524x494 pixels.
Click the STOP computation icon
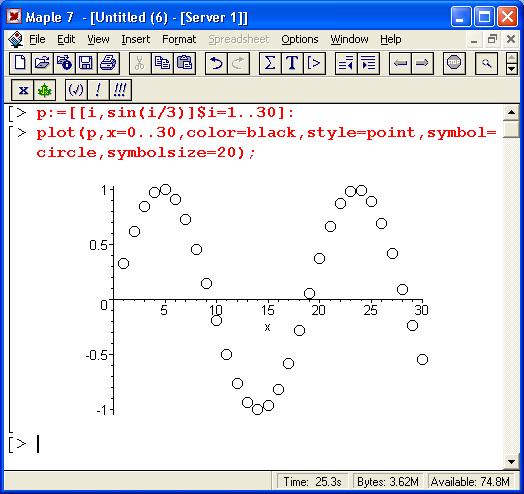[x=454, y=63]
